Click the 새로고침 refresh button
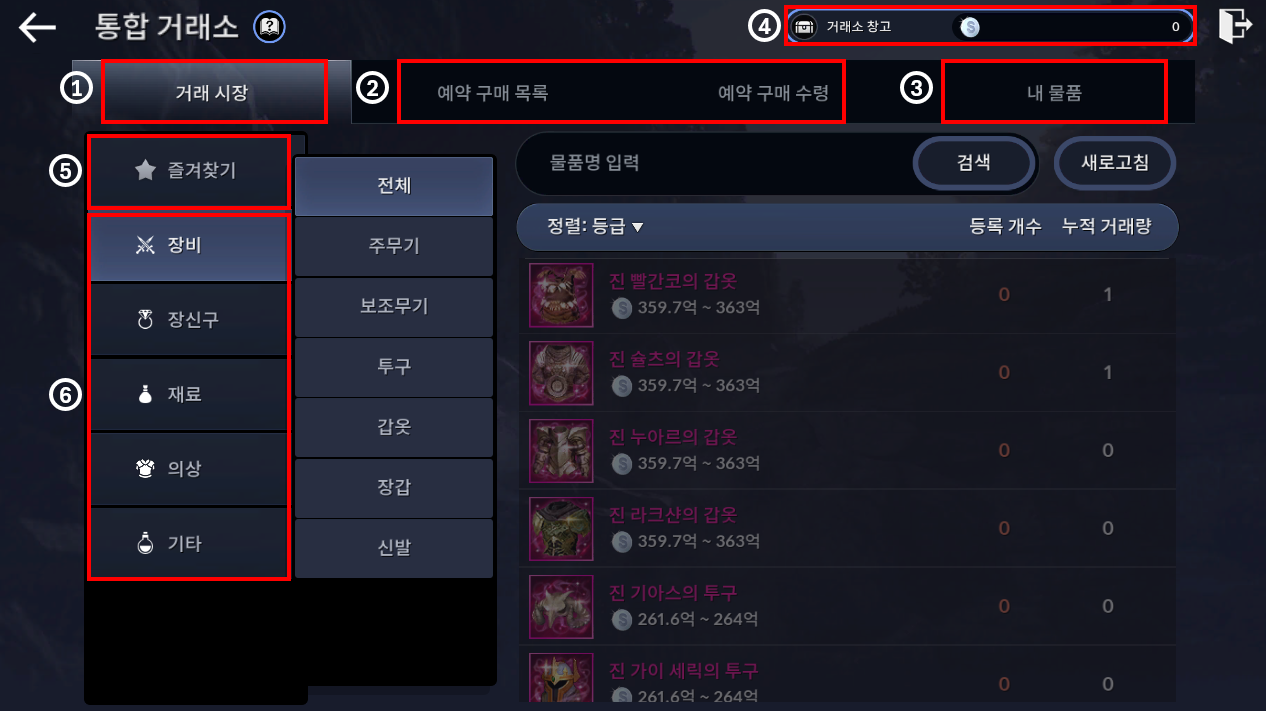Image resolution: width=1266 pixels, height=711 pixels. click(1115, 162)
